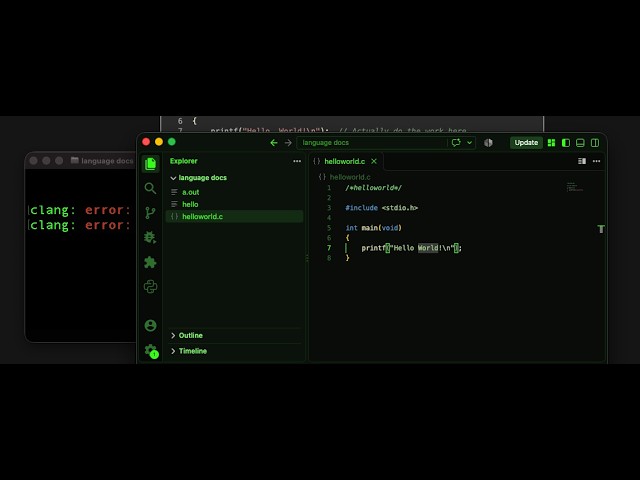Click the T icon at the editor's right edge
Image resolution: width=640 pixels, height=480 pixels.
tap(601, 229)
